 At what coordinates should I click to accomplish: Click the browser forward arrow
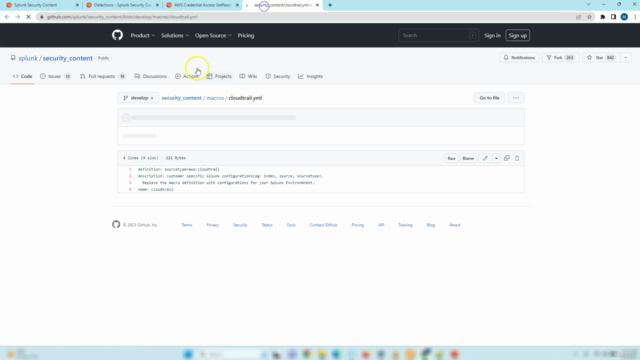(18, 17)
